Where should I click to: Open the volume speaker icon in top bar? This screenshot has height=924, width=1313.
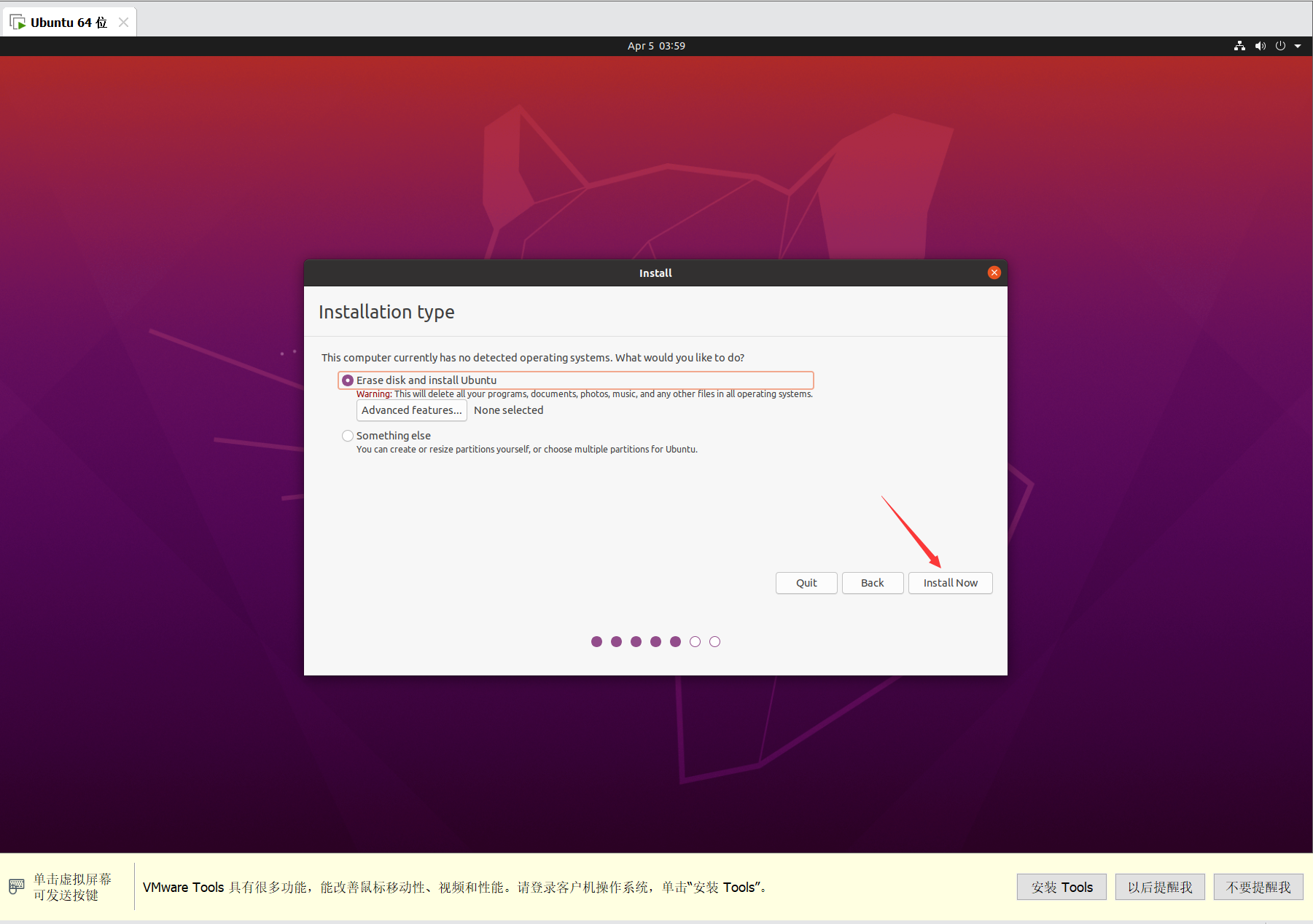click(1260, 46)
